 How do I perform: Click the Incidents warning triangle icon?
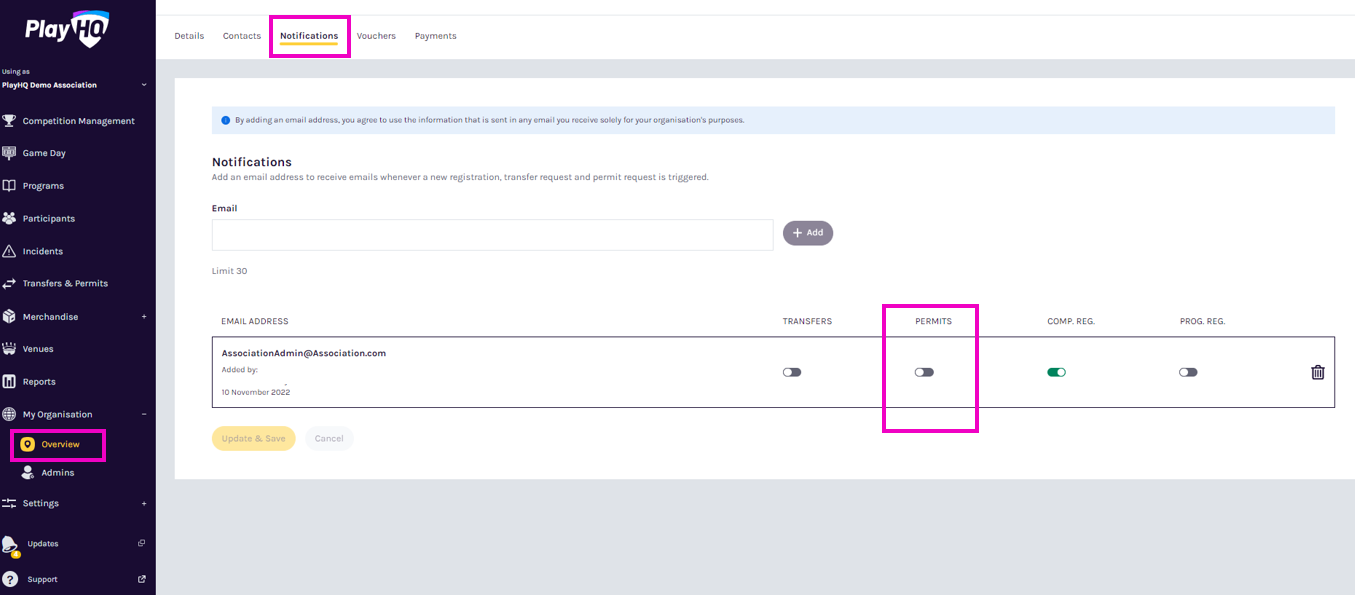(9, 251)
